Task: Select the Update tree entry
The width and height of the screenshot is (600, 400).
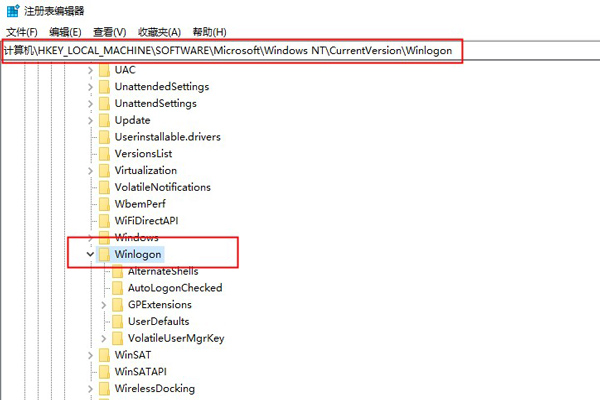Action: click(x=132, y=120)
